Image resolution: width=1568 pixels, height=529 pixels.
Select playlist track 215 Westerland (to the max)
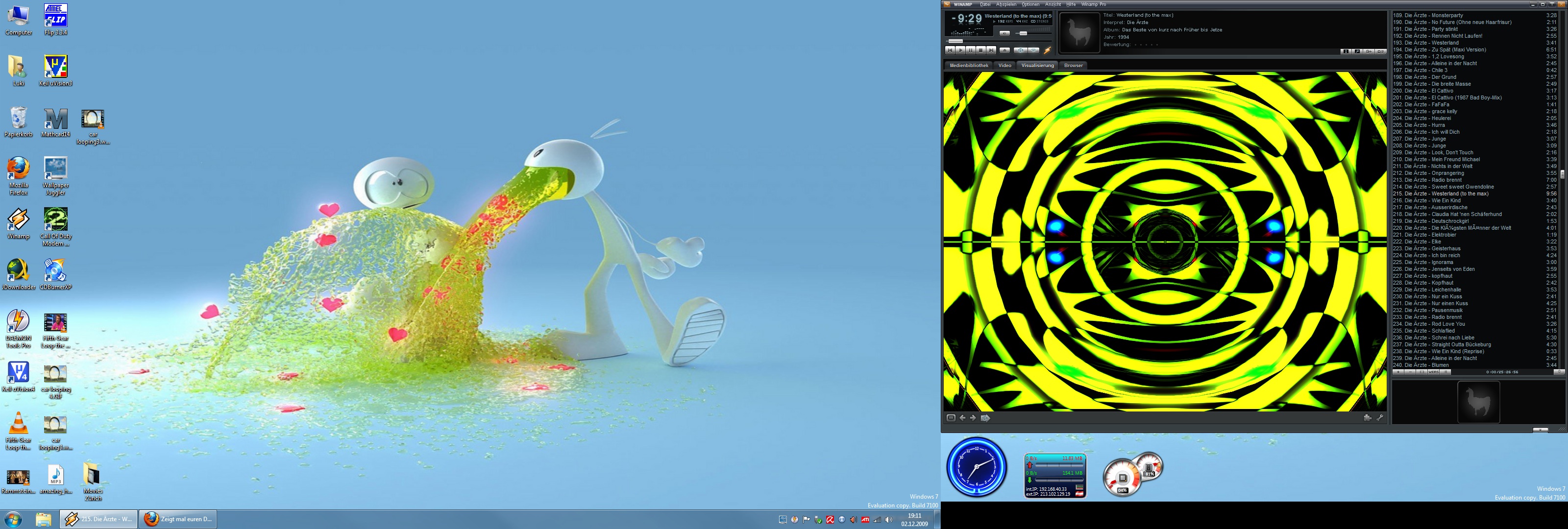tap(1475, 193)
